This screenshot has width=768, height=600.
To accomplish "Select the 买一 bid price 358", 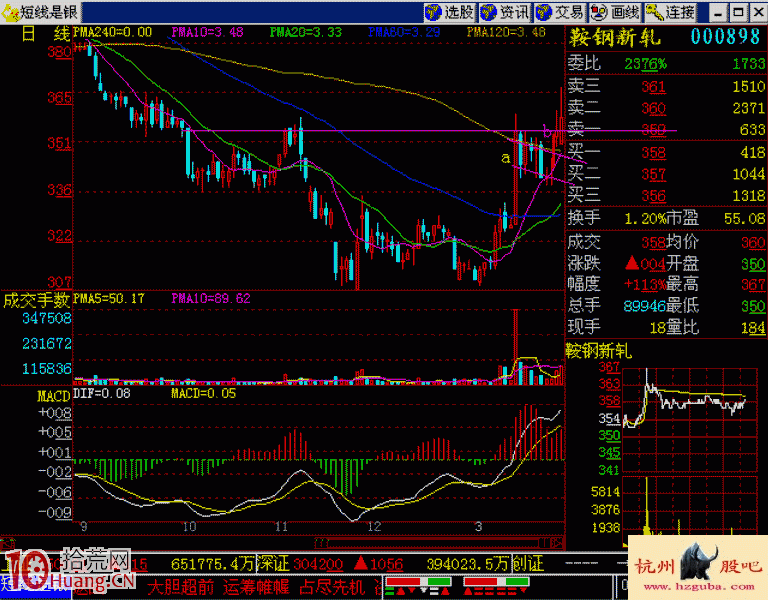I will click(653, 153).
